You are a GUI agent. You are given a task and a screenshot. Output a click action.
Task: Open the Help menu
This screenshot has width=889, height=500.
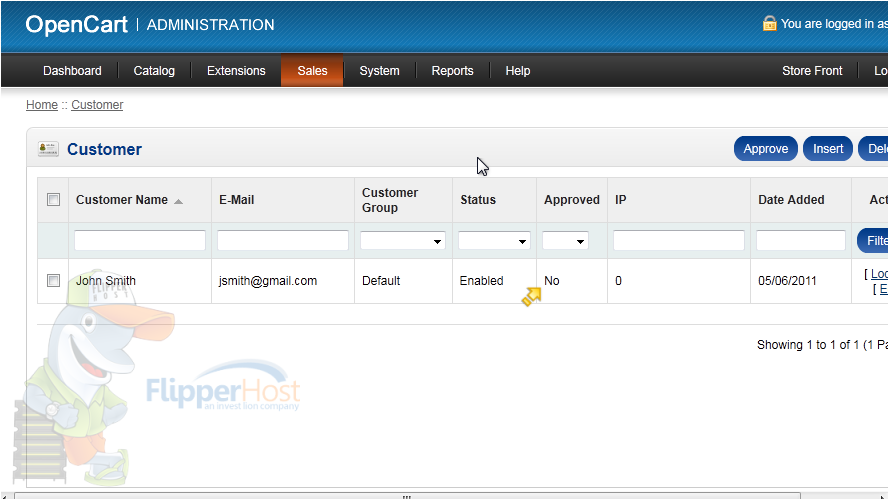tap(518, 71)
